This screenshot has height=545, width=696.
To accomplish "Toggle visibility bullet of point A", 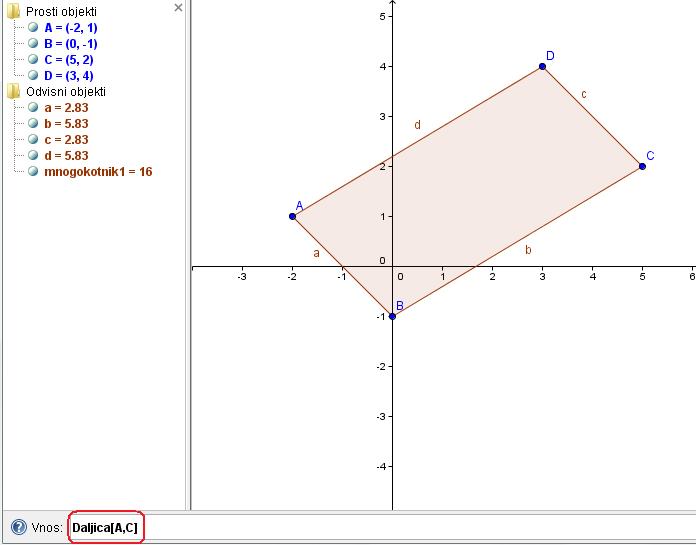I will click(x=34, y=28).
